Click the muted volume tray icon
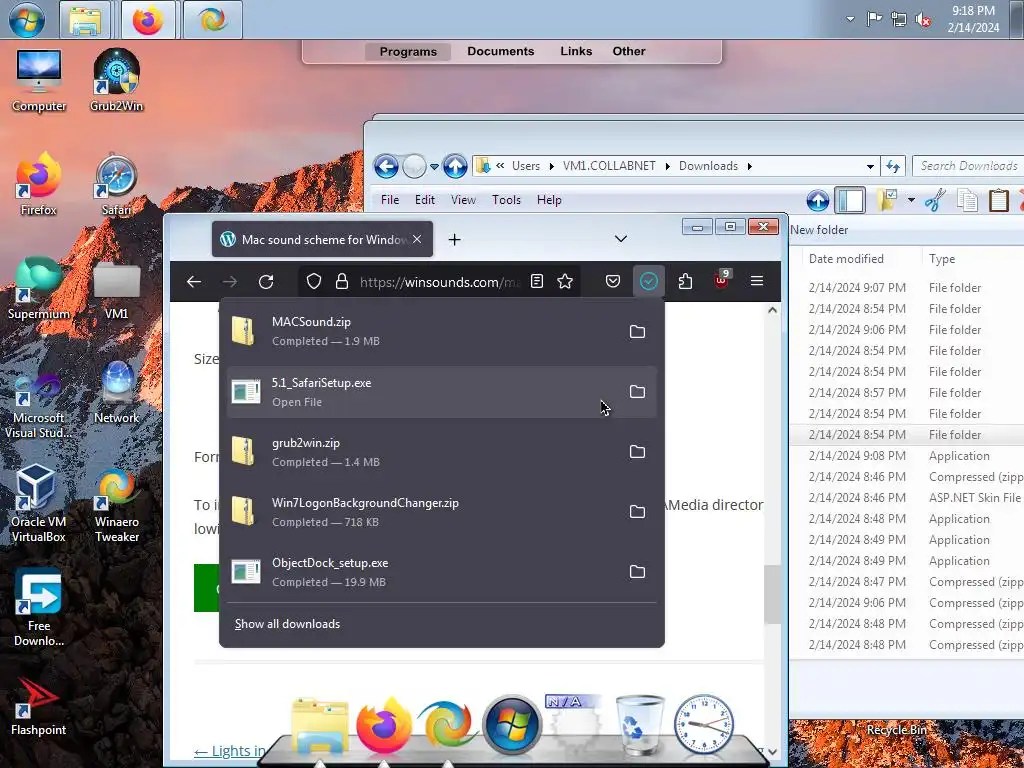Viewport: 1024px width, 768px height. coord(923,20)
